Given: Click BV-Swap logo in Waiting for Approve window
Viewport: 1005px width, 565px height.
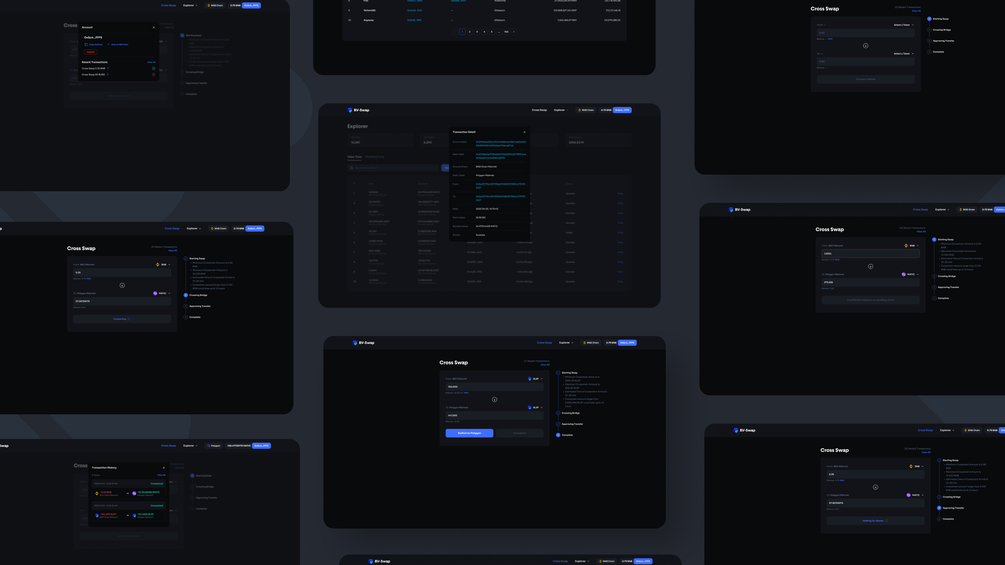Looking at the screenshot, I should pyautogui.click(x=745, y=430).
